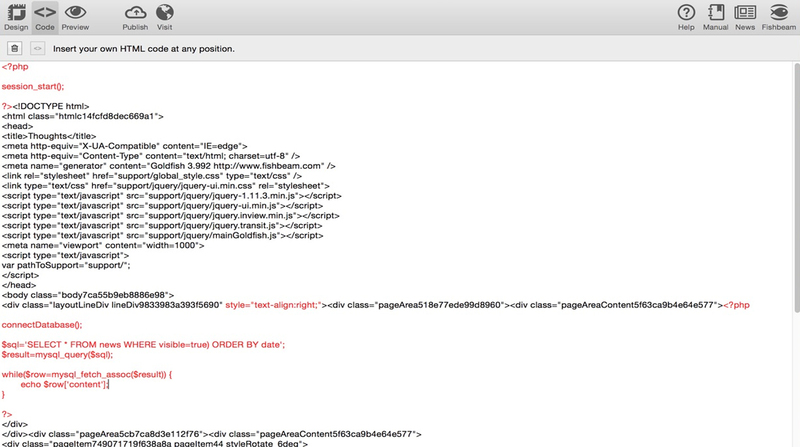Click the '<title>Thoughts</title>' line
Screen dimensions: 800x447
(x=49, y=136)
